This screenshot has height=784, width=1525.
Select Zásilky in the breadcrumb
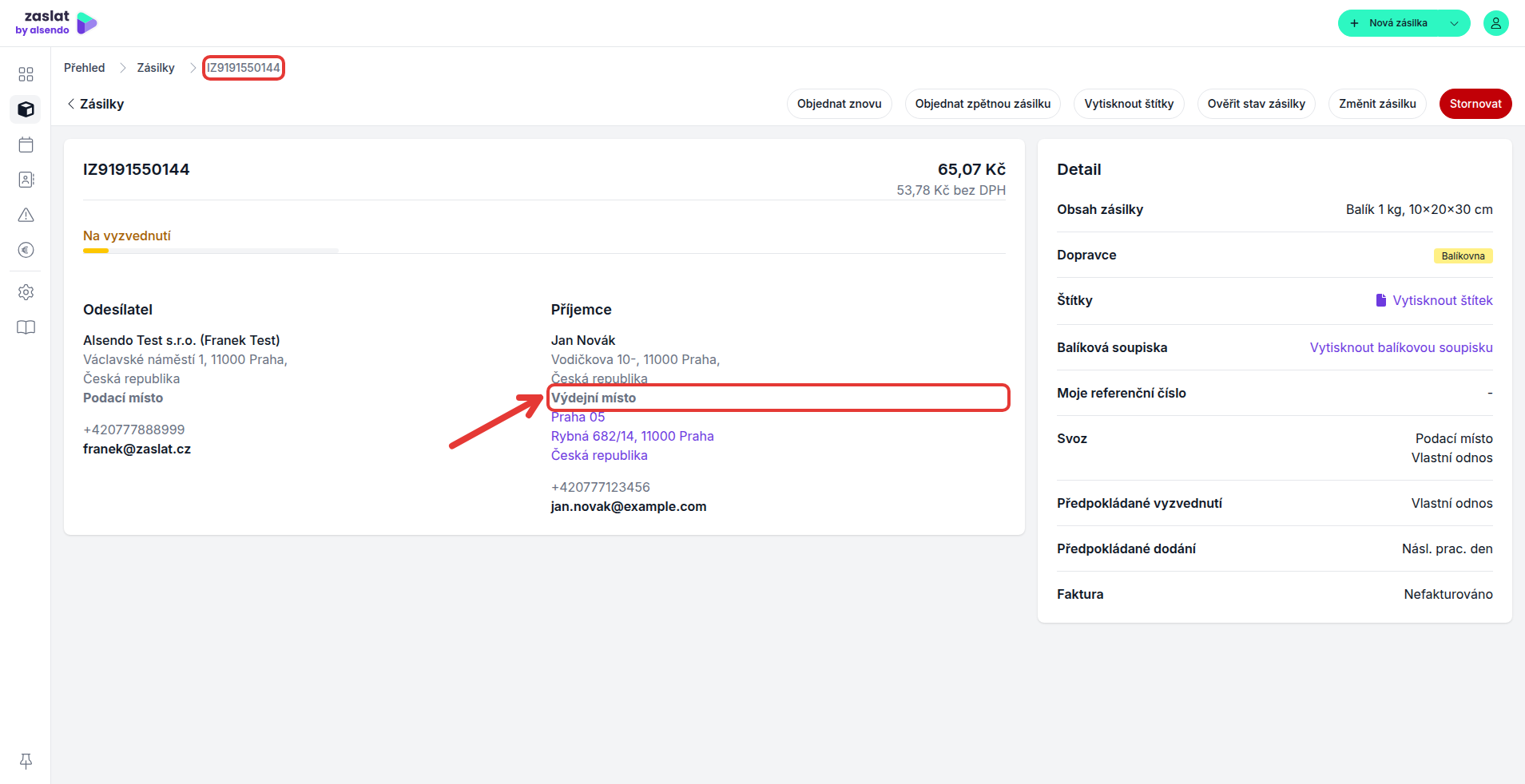pyautogui.click(x=156, y=68)
